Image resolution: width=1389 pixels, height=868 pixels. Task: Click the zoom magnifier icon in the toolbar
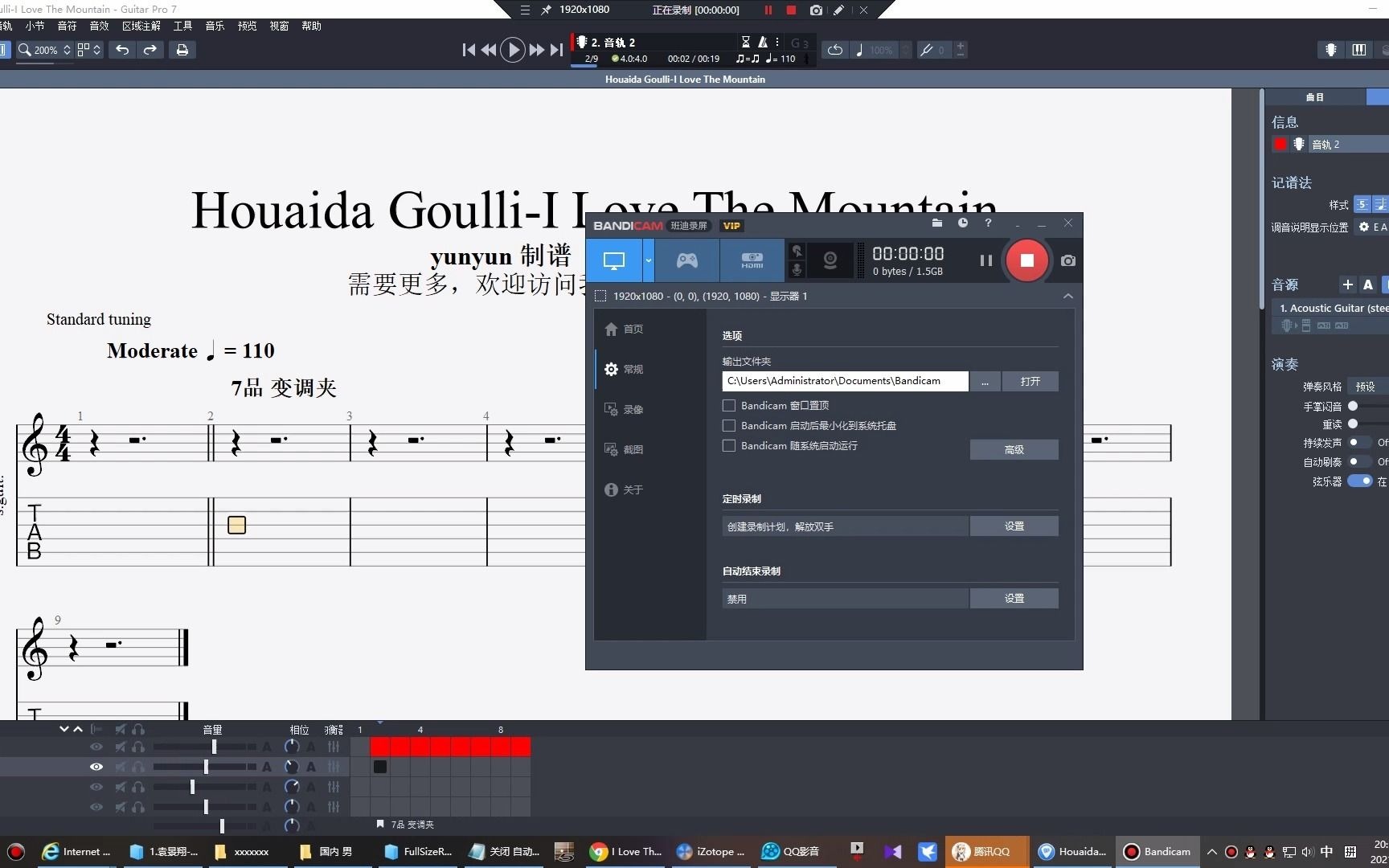[25, 50]
